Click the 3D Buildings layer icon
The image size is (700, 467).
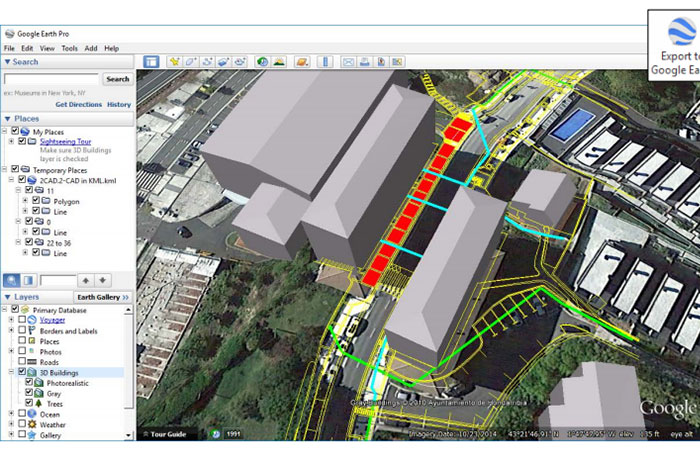(x=32, y=372)
